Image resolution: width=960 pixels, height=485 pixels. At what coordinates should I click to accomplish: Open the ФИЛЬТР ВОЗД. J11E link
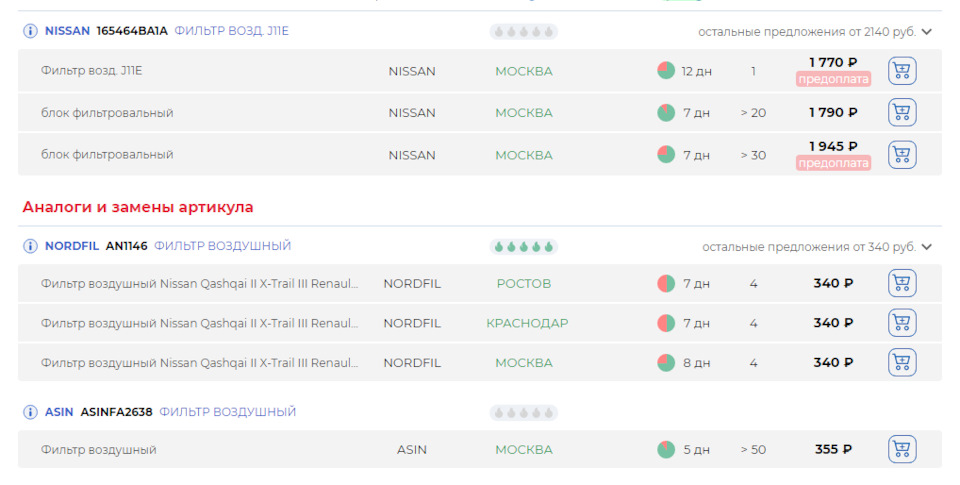coord(231,31)
